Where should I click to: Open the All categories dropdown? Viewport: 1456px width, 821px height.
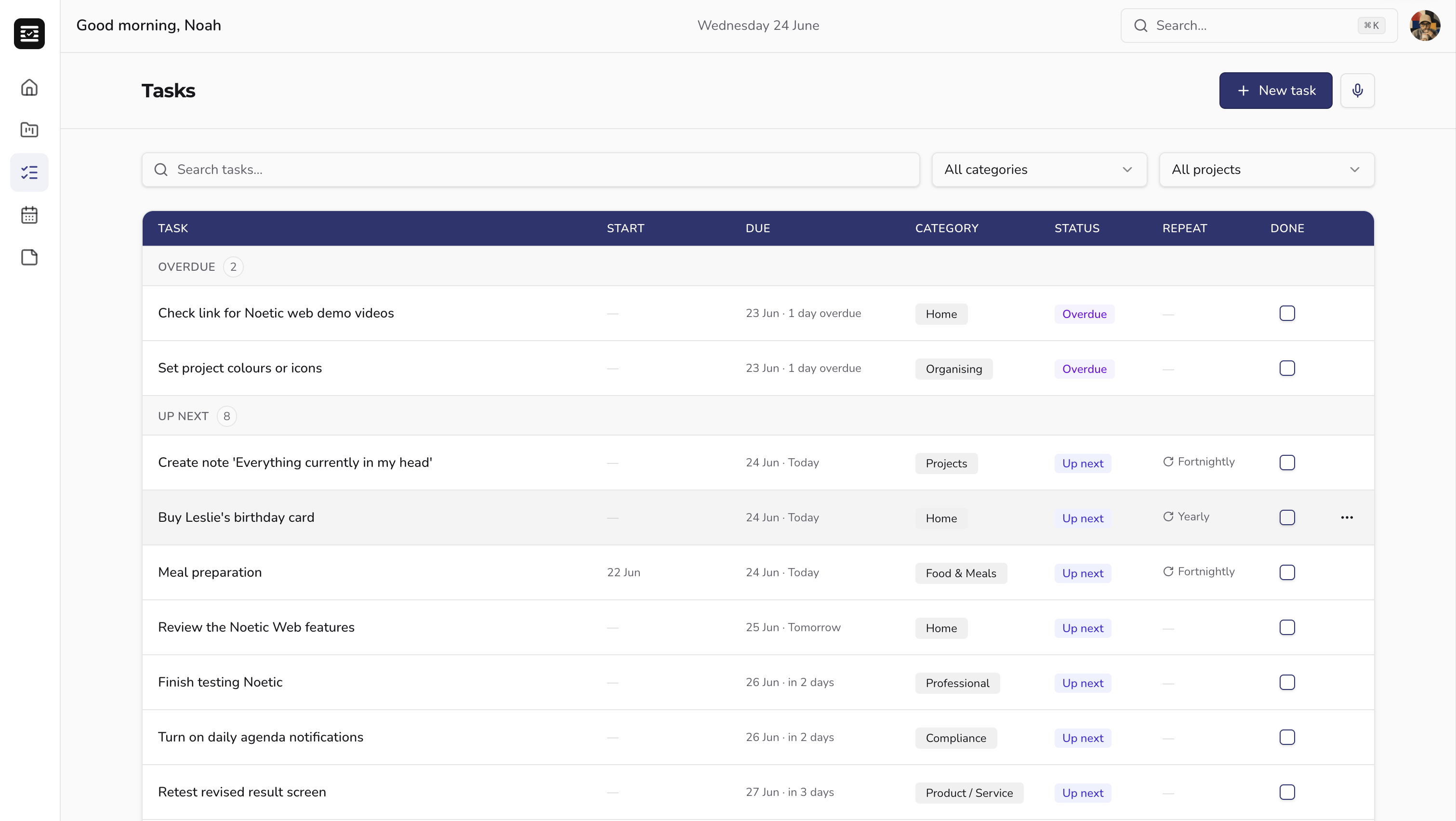[1039, 170]
